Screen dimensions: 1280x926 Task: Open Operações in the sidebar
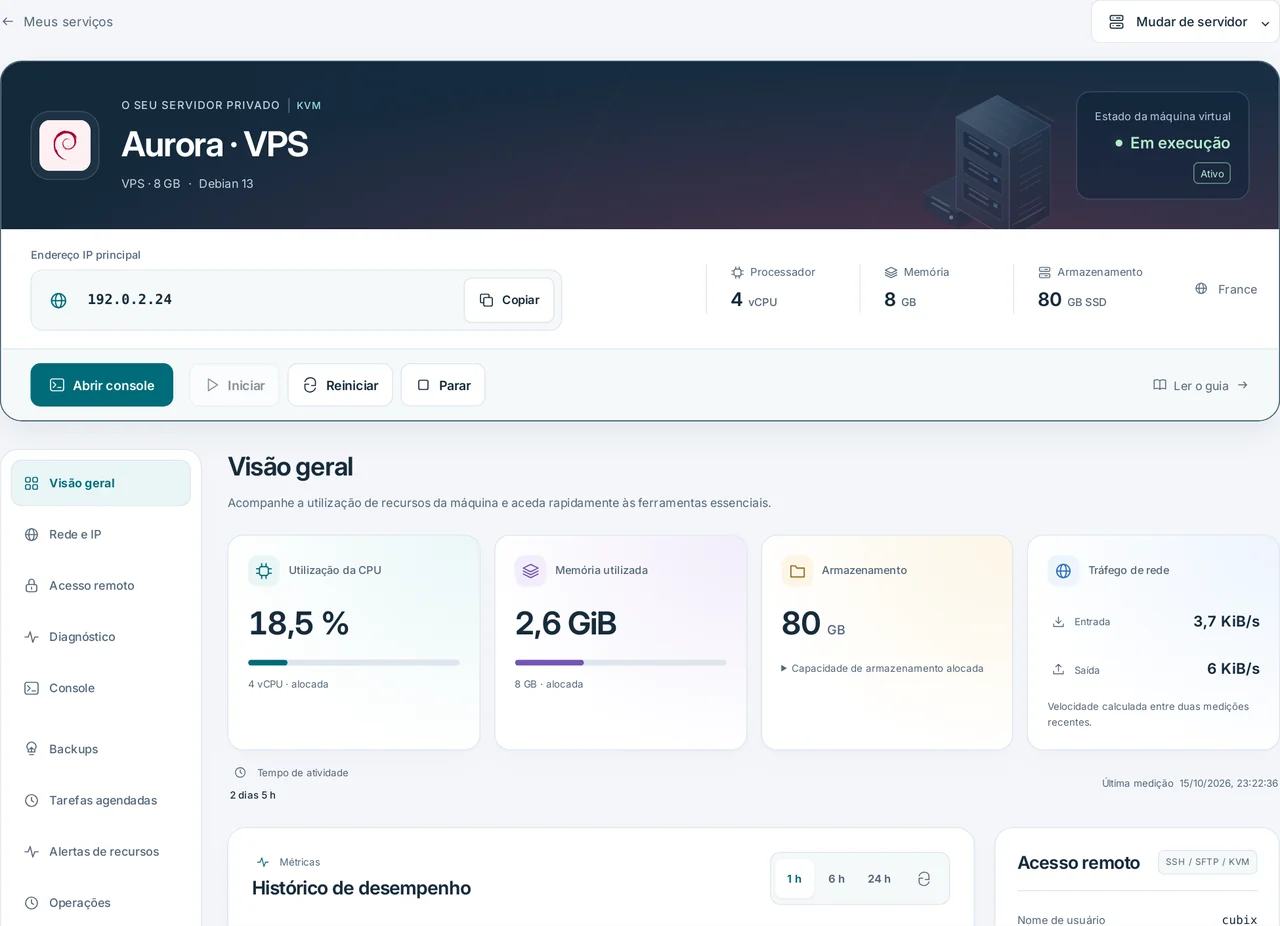pos(101,903)
